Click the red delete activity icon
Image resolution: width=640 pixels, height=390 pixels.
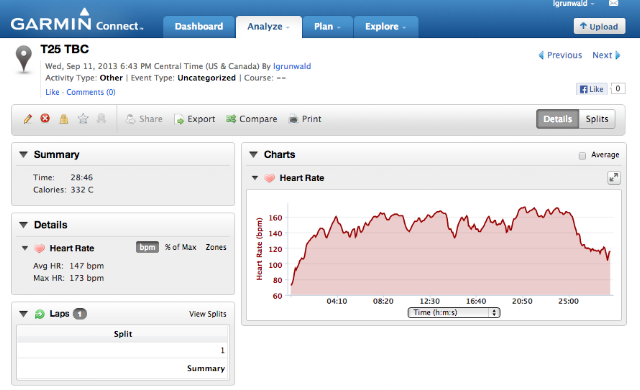click(x=45, y=118)
